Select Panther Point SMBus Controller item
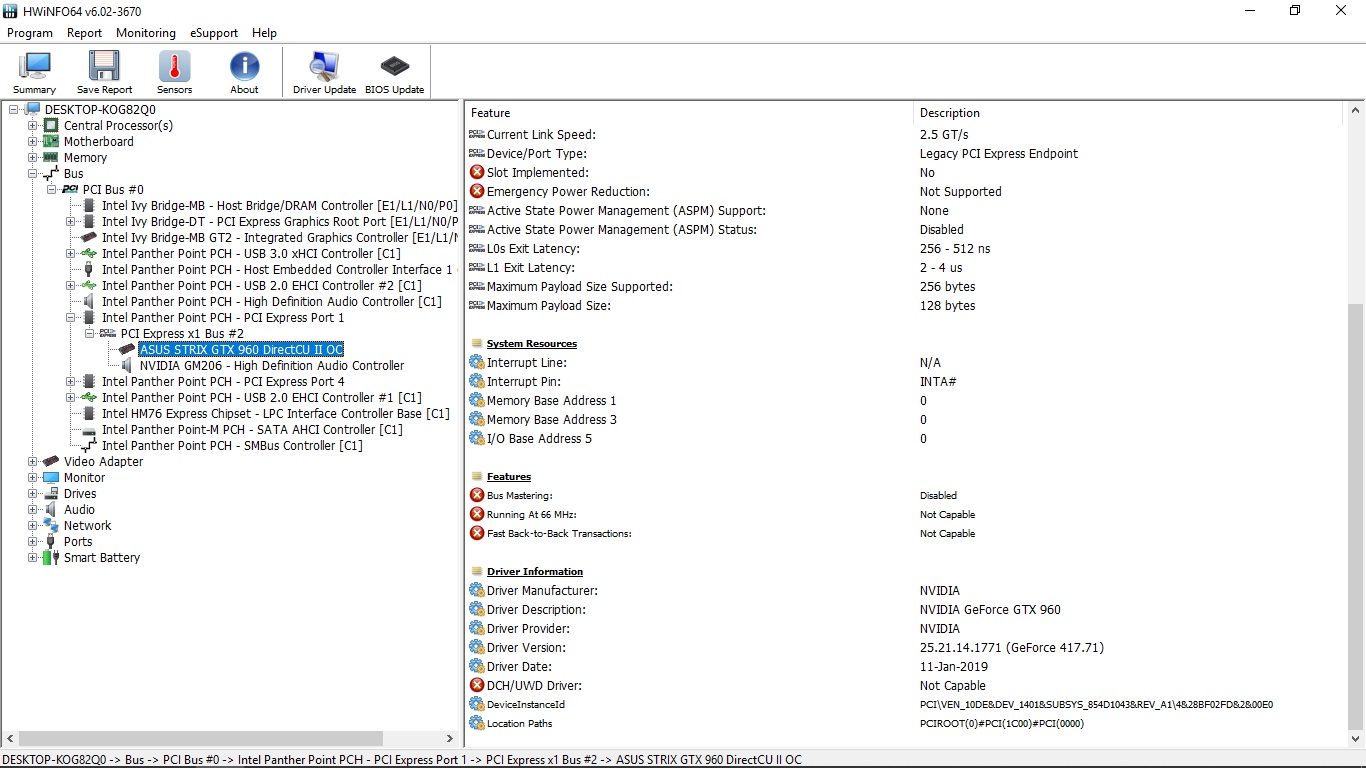1366x768 pixels. pos(232,446)
